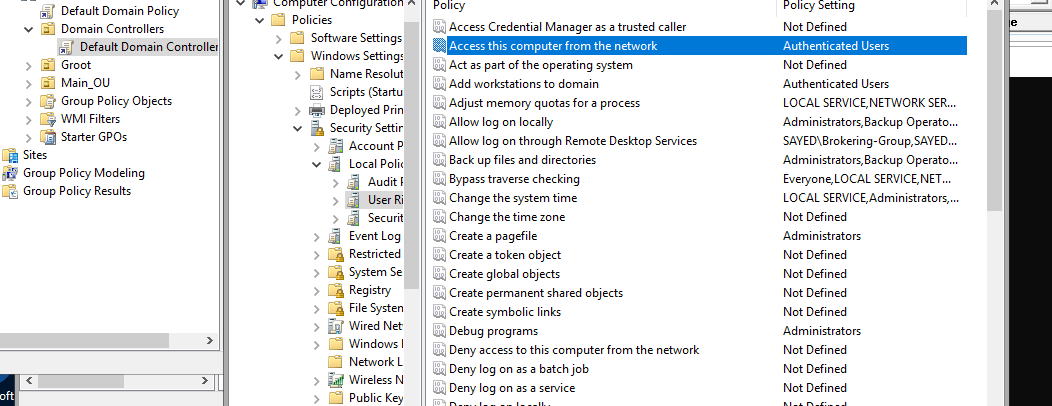
Task: Collapse the Policies node
Action: coord(260,20)
